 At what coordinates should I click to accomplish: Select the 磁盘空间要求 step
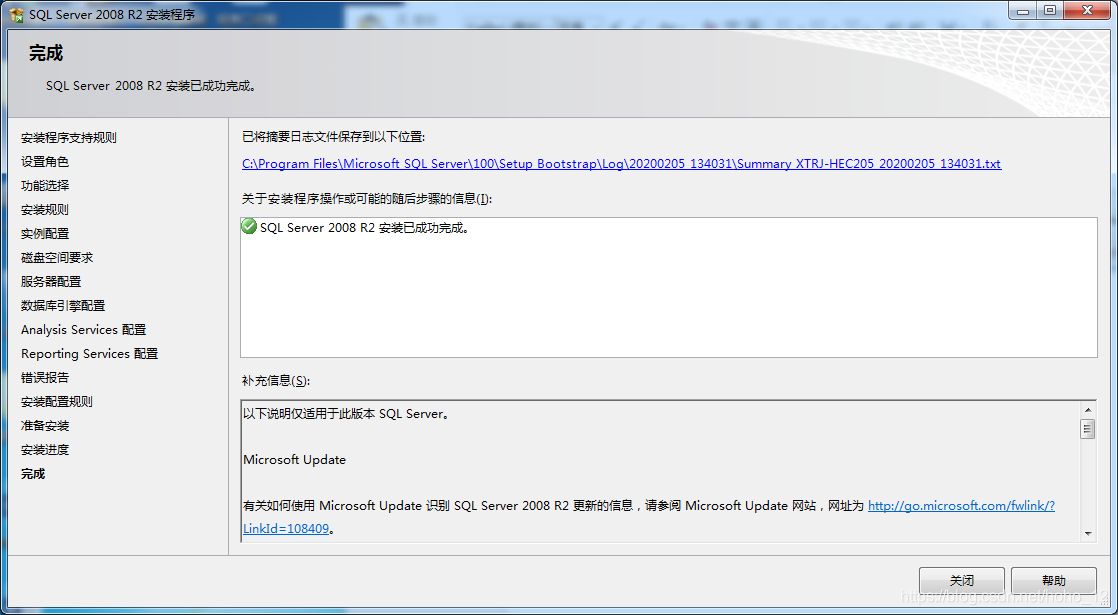(x=57, y=257)
